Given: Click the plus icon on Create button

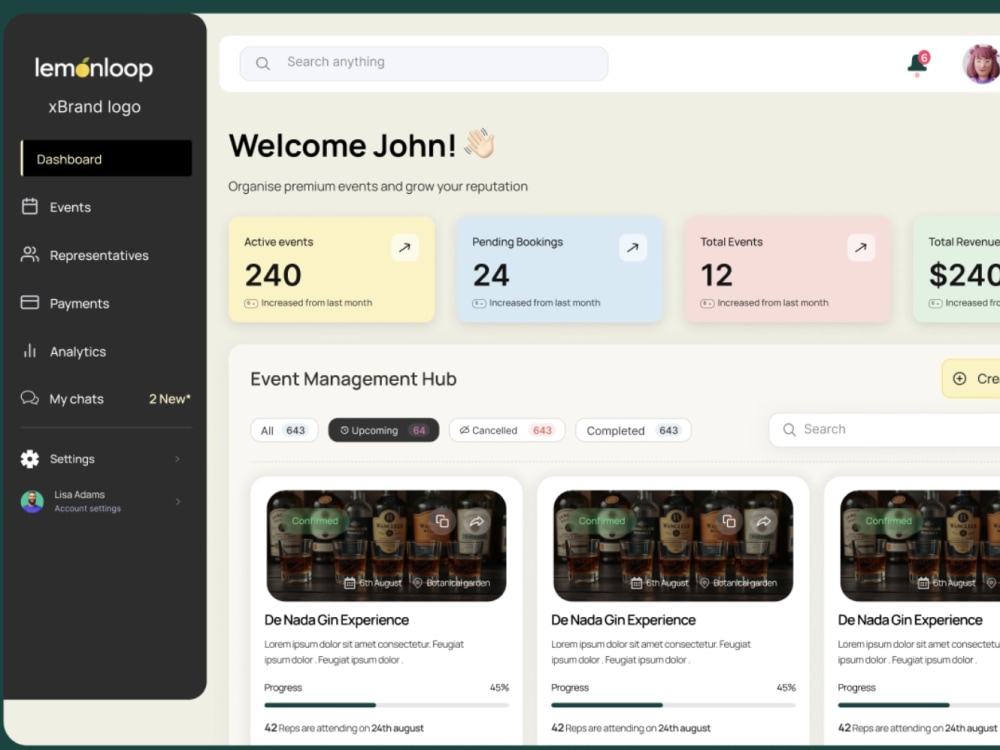Looking at the screenshot, I should (959, 379).
